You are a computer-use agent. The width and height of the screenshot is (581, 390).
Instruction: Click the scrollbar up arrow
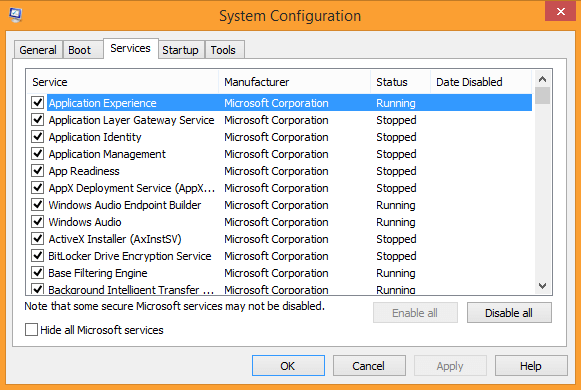coord(542,79)
